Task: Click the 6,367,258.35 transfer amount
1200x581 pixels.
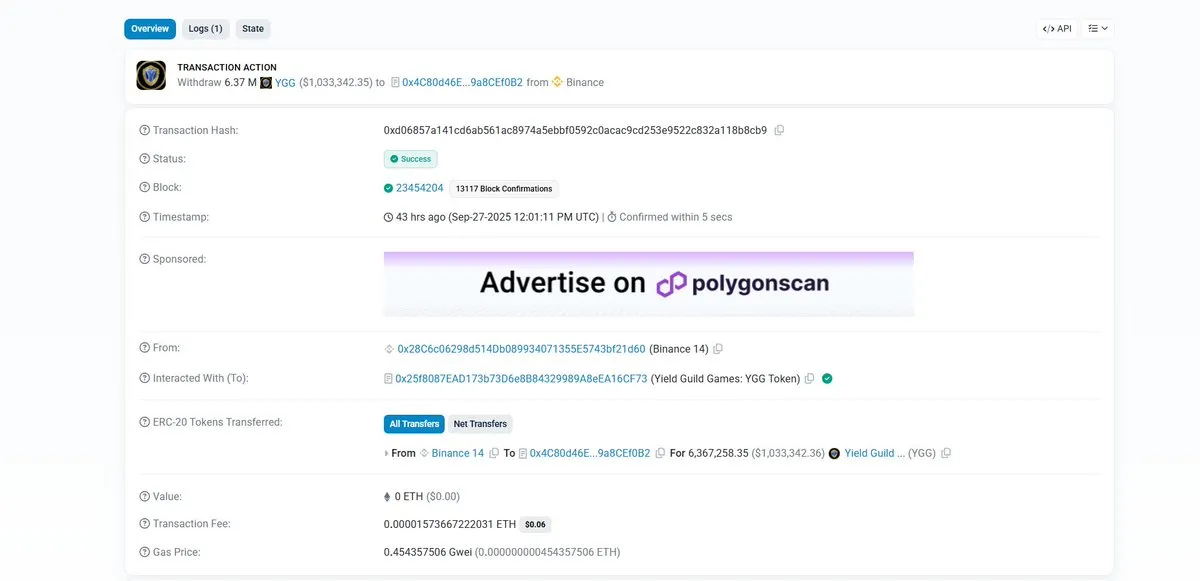Action: click(x=718, y=453)
